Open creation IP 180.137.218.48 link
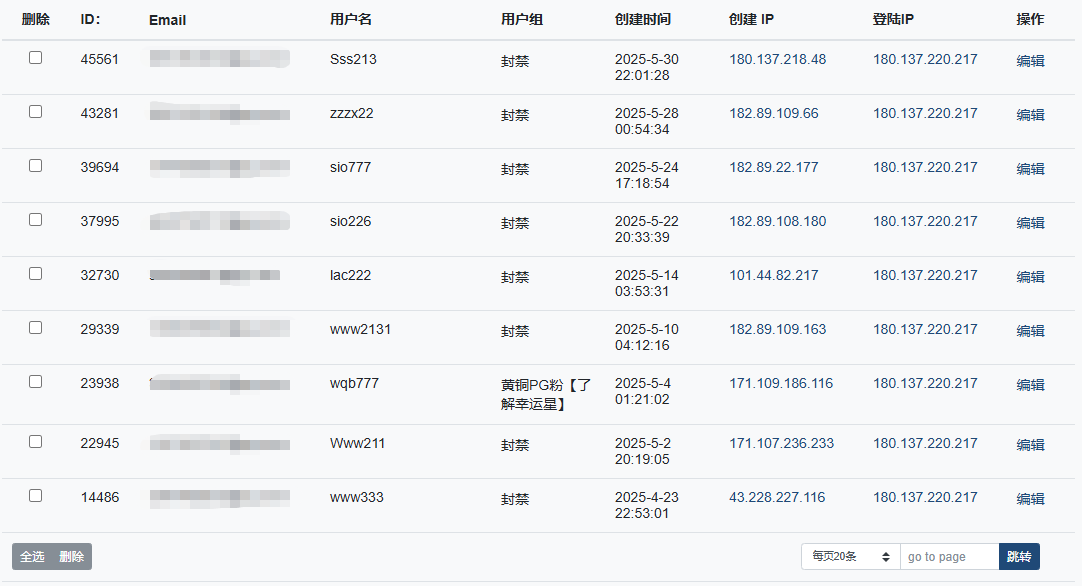This screenshot has width=1082, height=586. click(778, 59)
